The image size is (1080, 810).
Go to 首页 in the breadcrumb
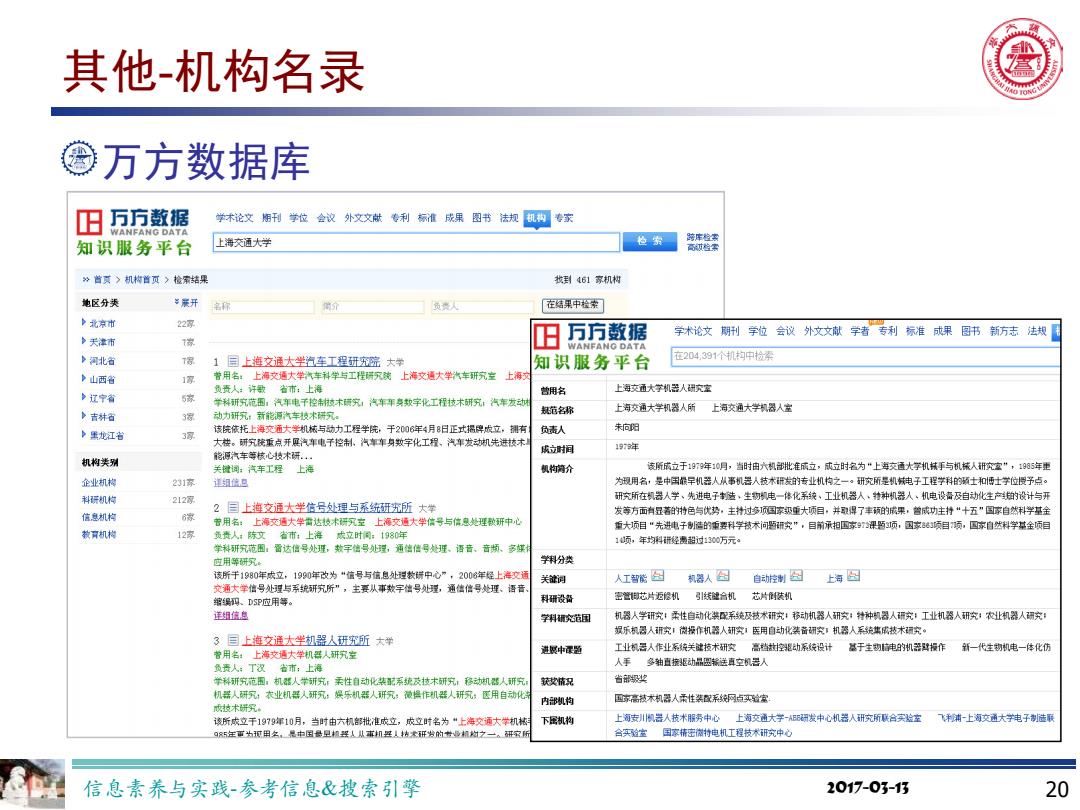pyautogui.click(x=102, y=280)
